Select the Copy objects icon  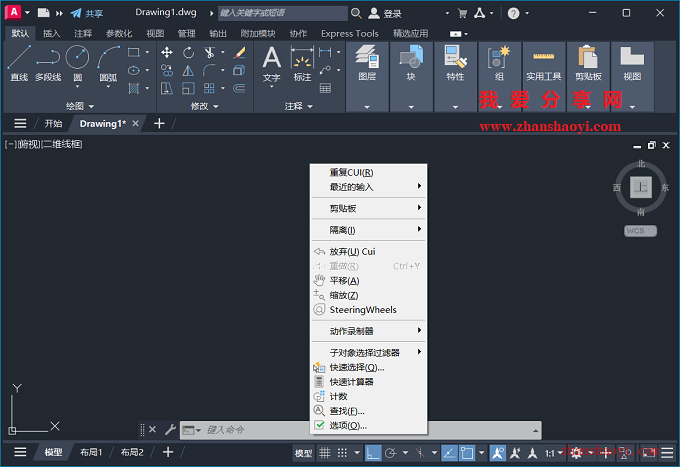click(x=167, y=70)
